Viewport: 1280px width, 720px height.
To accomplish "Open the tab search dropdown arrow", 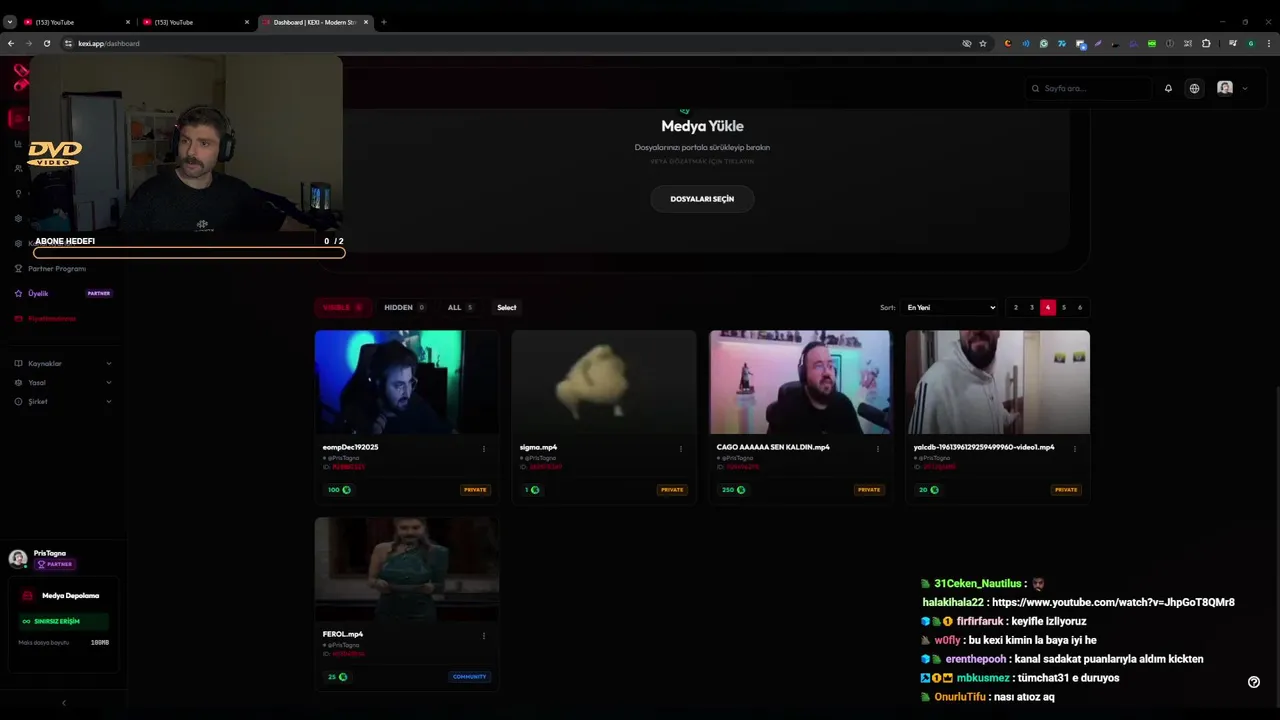I will 10,22.
